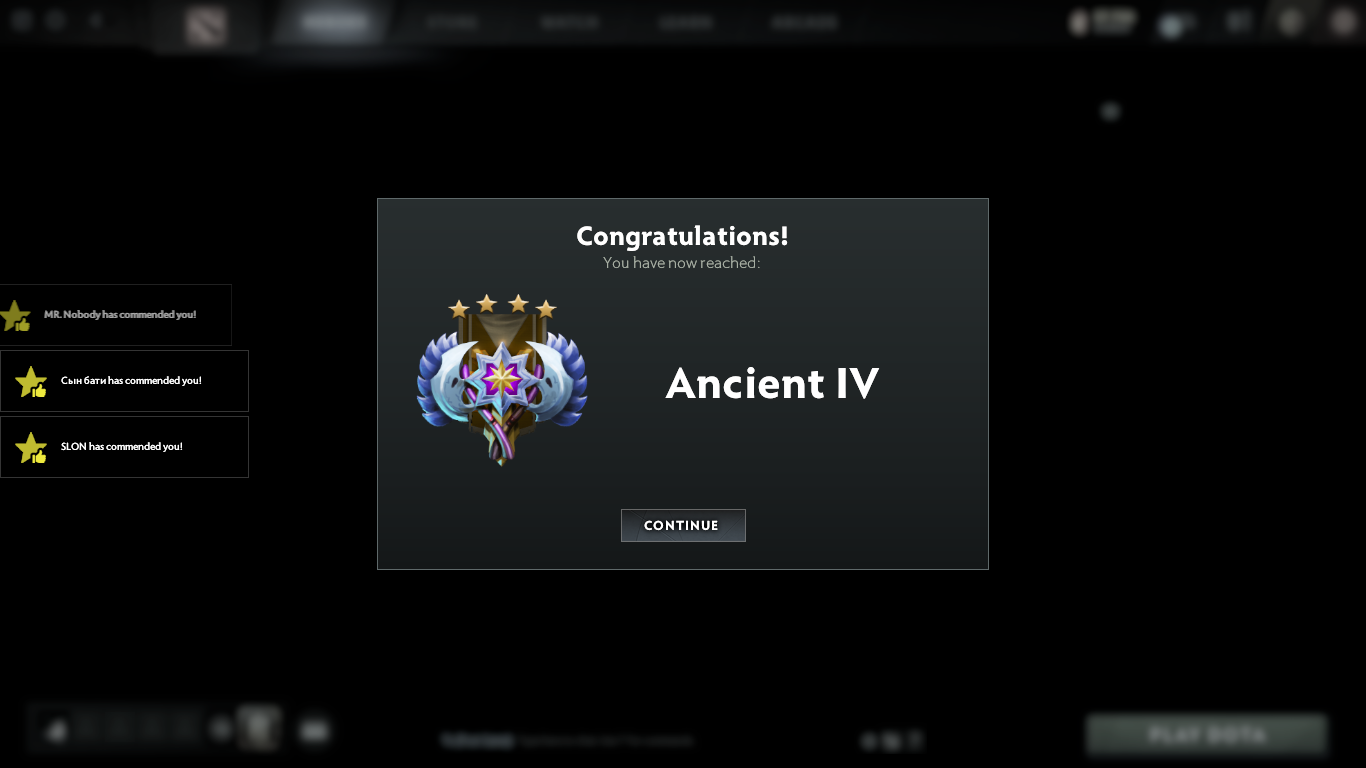Click the profile avatar in bottom-left bar

tap(260, 728)
